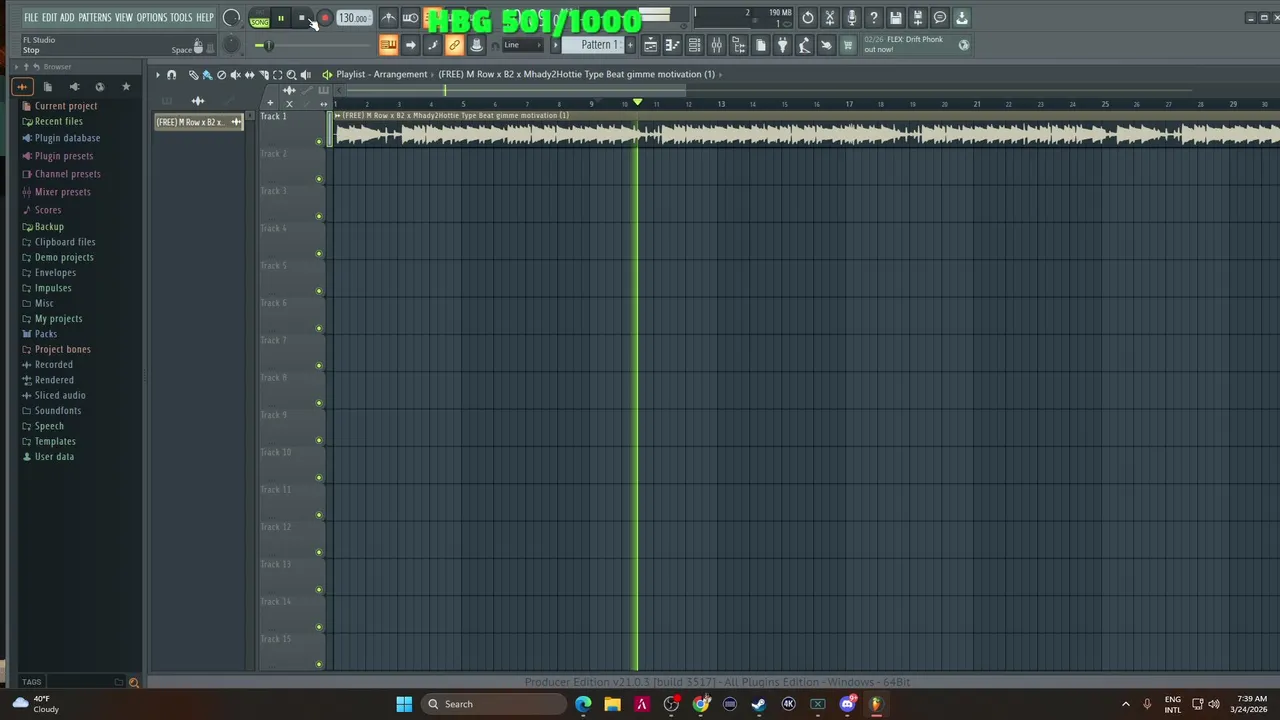Image resolution: width=1280 pixels, height=720 pixels.
Task: Open the ADD menu
Action: 67,18
